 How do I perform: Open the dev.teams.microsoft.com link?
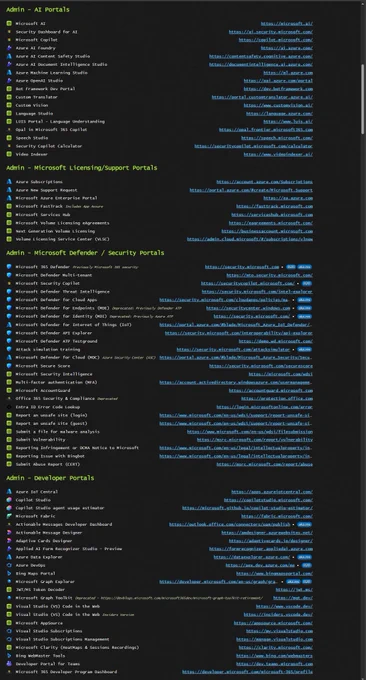[274, 664]
